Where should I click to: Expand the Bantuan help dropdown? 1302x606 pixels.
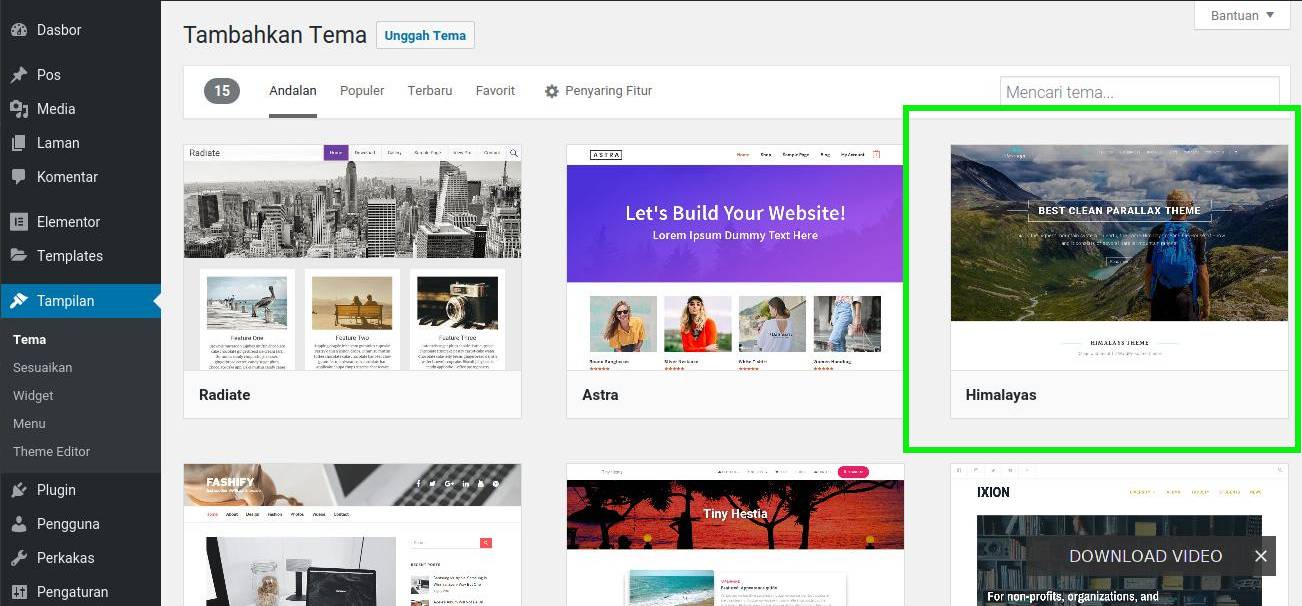pyautogui.click(x=1242, y=15)
